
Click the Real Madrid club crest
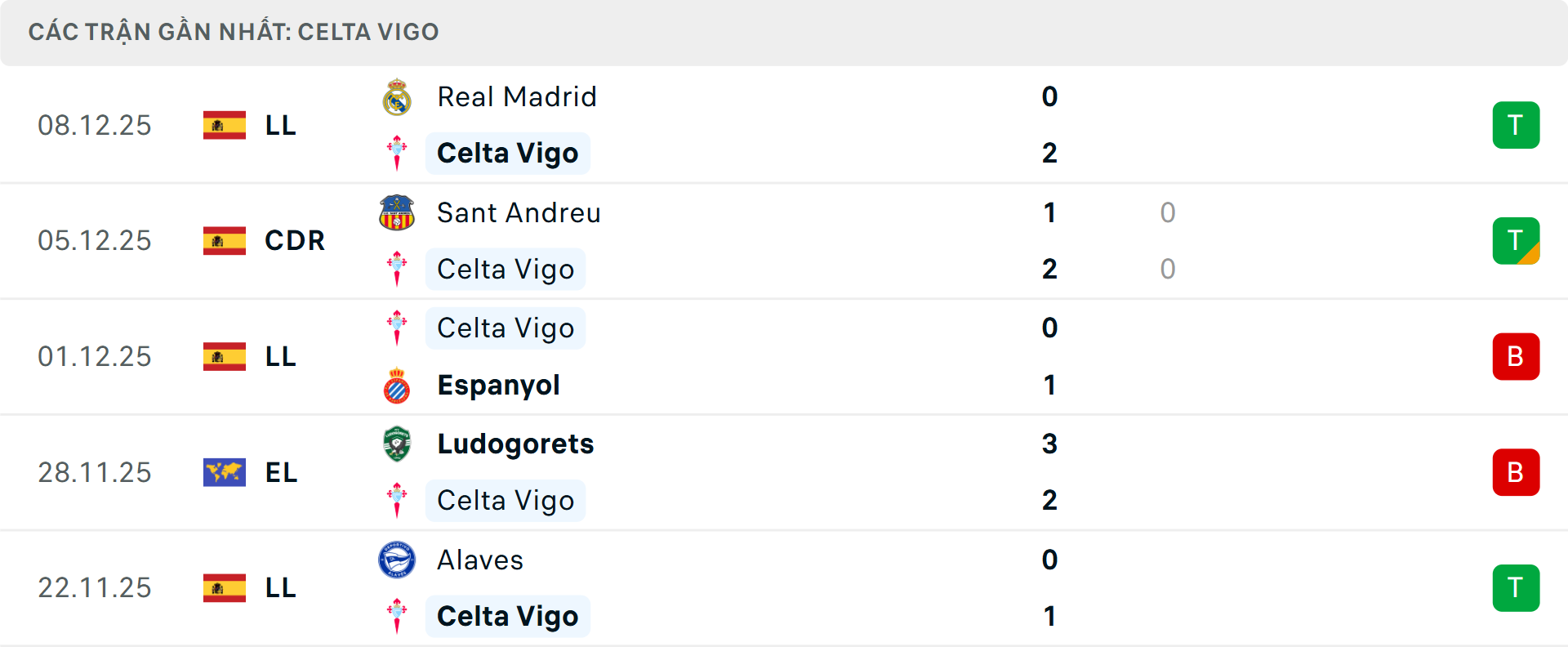pyautogui.click(x=397, y=96)
